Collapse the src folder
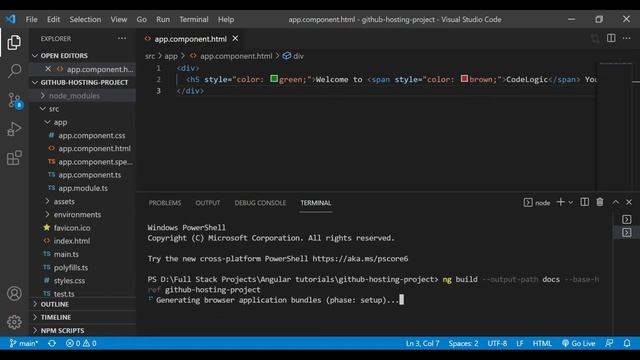This screenshot has height=360, width=640. click(50, 109)
